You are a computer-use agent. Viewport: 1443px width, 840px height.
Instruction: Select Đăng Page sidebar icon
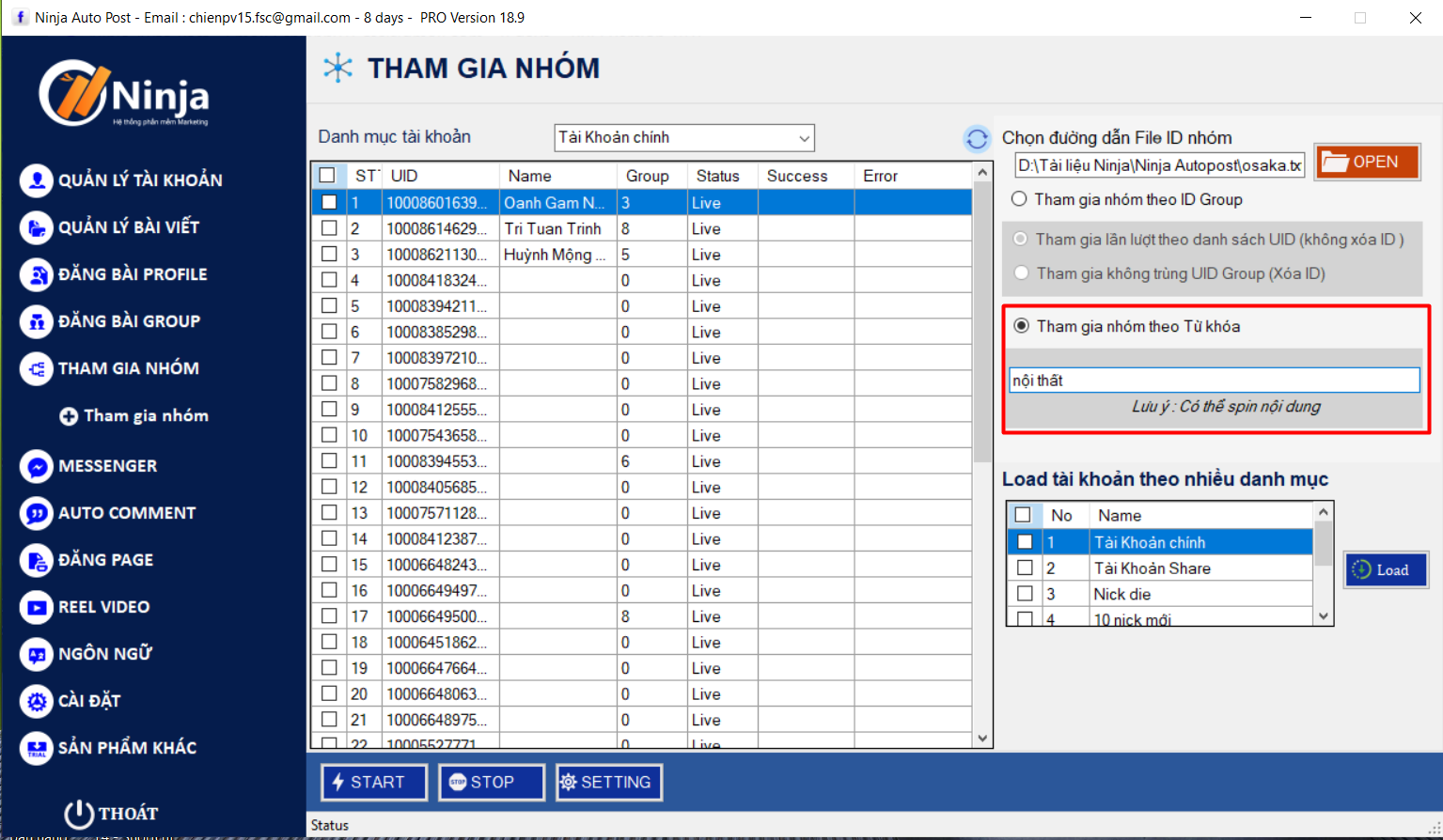[36, 559]
